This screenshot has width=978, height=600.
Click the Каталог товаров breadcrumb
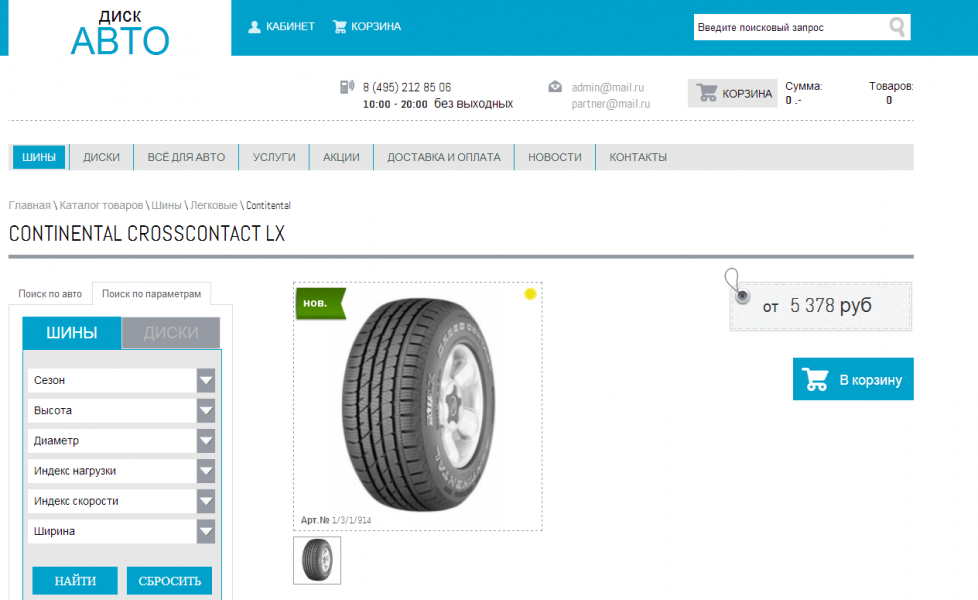[101, 205]
